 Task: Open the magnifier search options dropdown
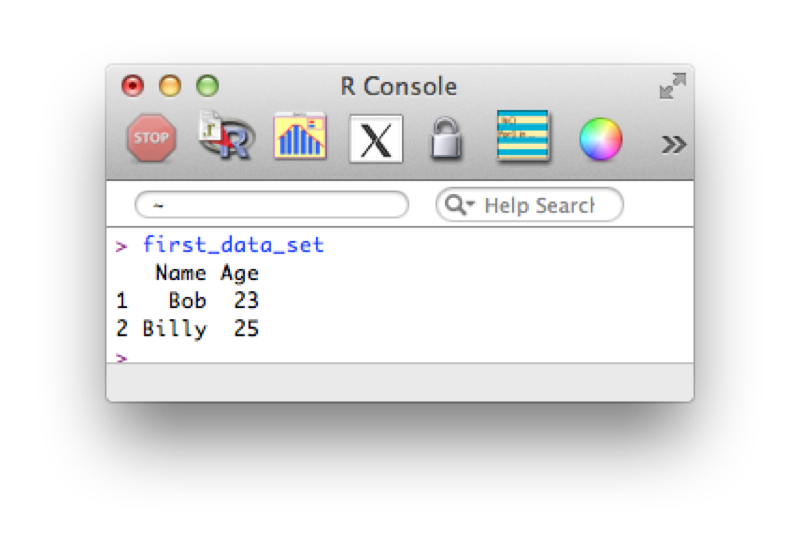tap(459, 205)
